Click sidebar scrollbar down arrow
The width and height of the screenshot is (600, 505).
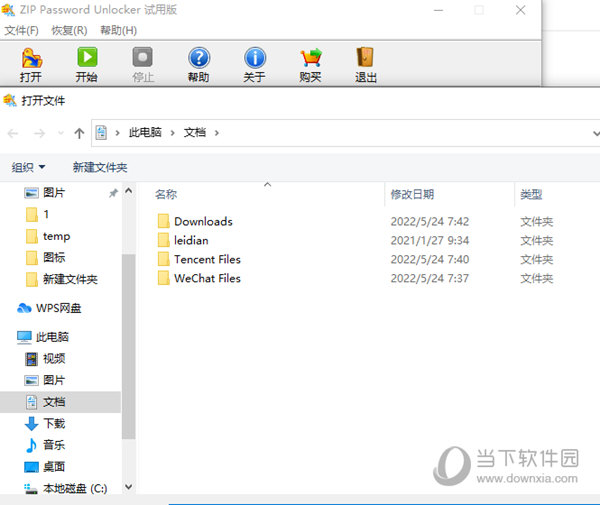tap(129, 487)
